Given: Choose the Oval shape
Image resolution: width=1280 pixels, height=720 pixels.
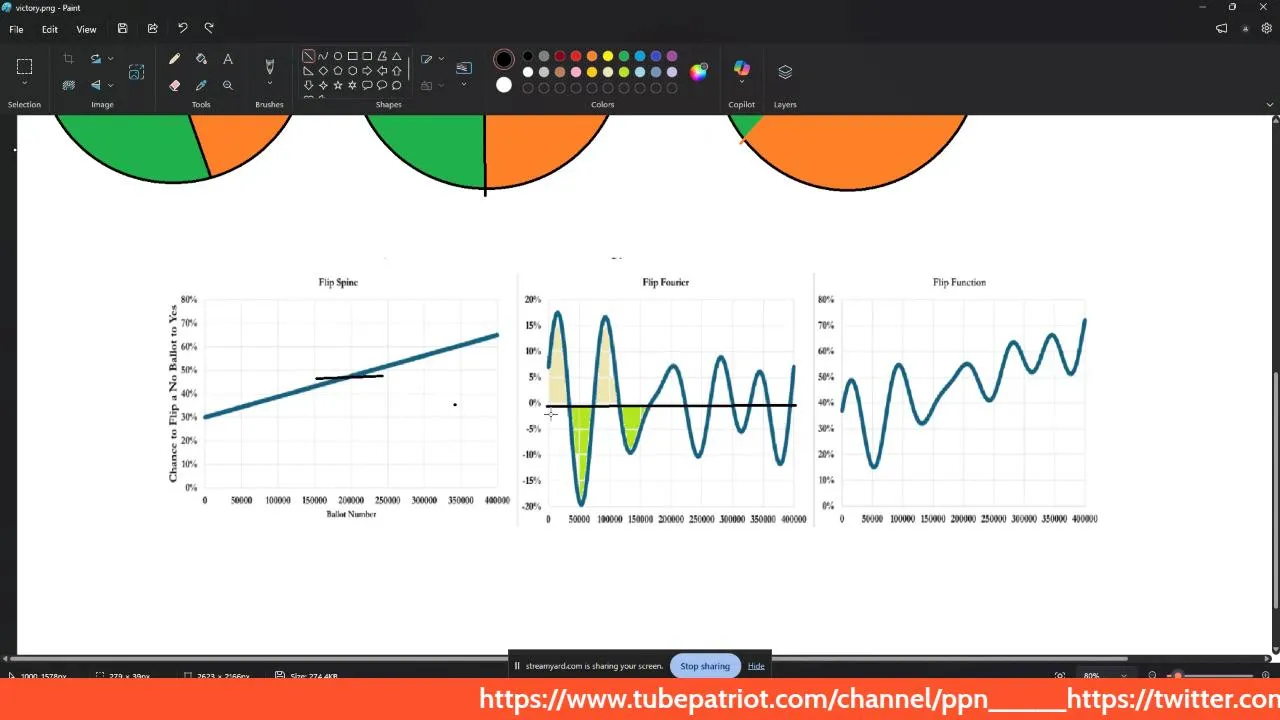Looking at the screenshot, I should [x=338, y=56].
